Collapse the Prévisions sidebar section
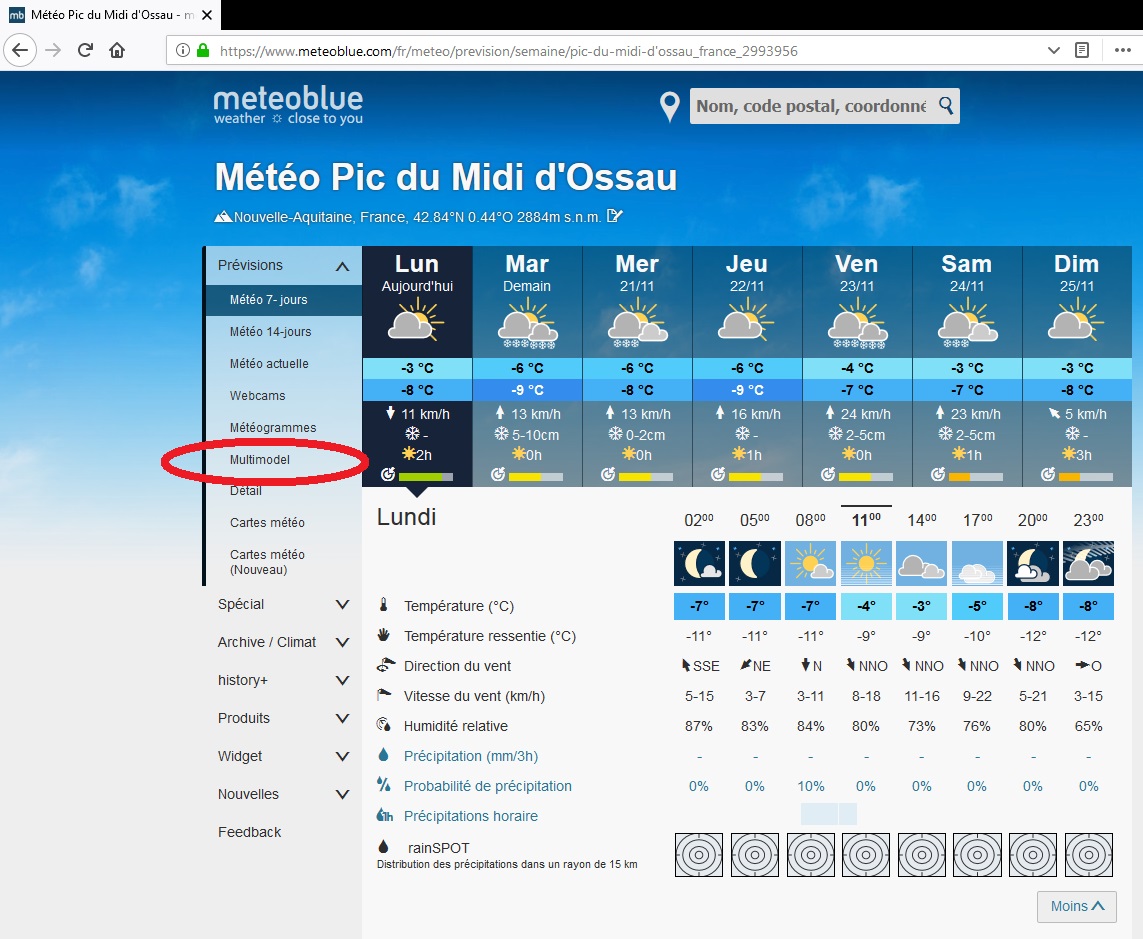1143x939 pixels. (x=344, y=264)
